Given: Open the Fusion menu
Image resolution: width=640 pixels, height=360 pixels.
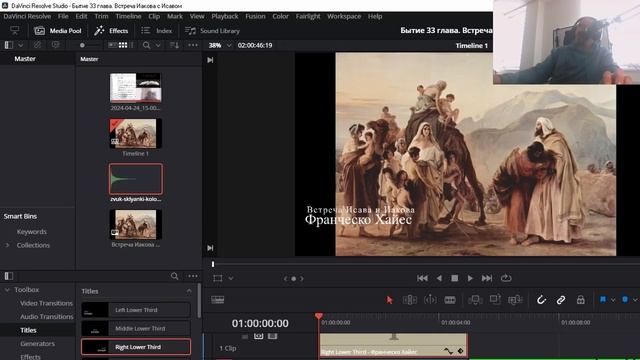Looking at the screenshot, I should coord(255,16).
